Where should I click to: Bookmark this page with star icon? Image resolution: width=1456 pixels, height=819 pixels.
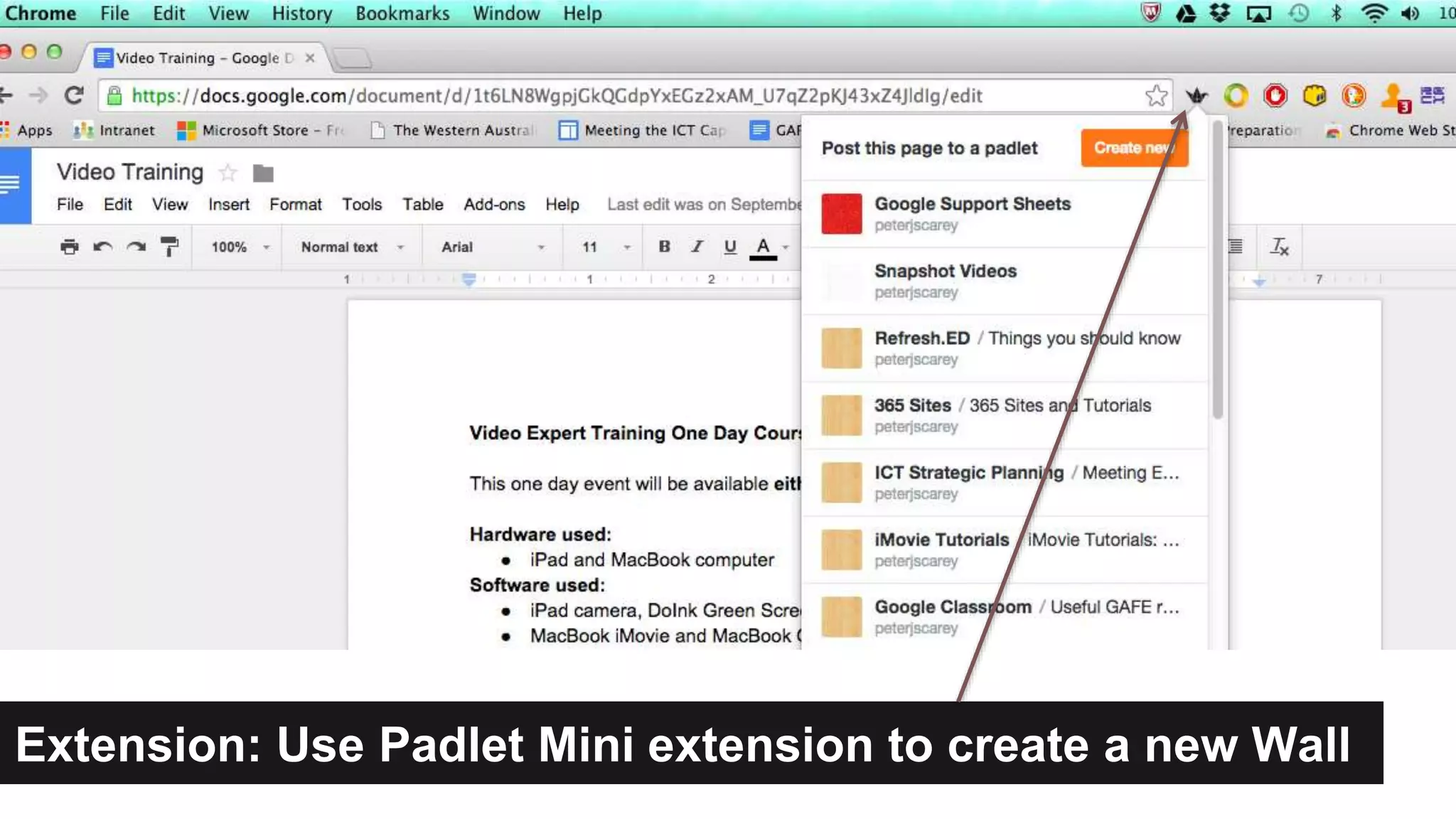coord(1157,95)
